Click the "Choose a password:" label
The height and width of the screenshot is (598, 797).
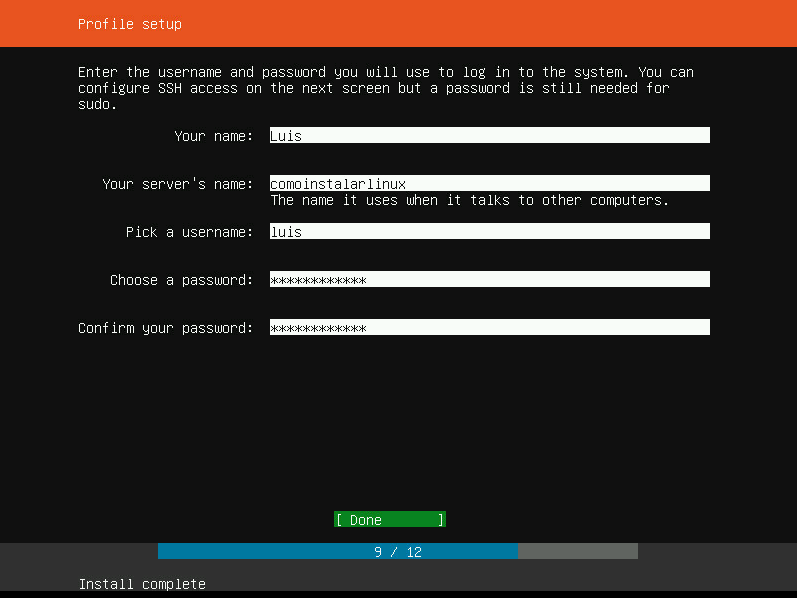point(181,280)
